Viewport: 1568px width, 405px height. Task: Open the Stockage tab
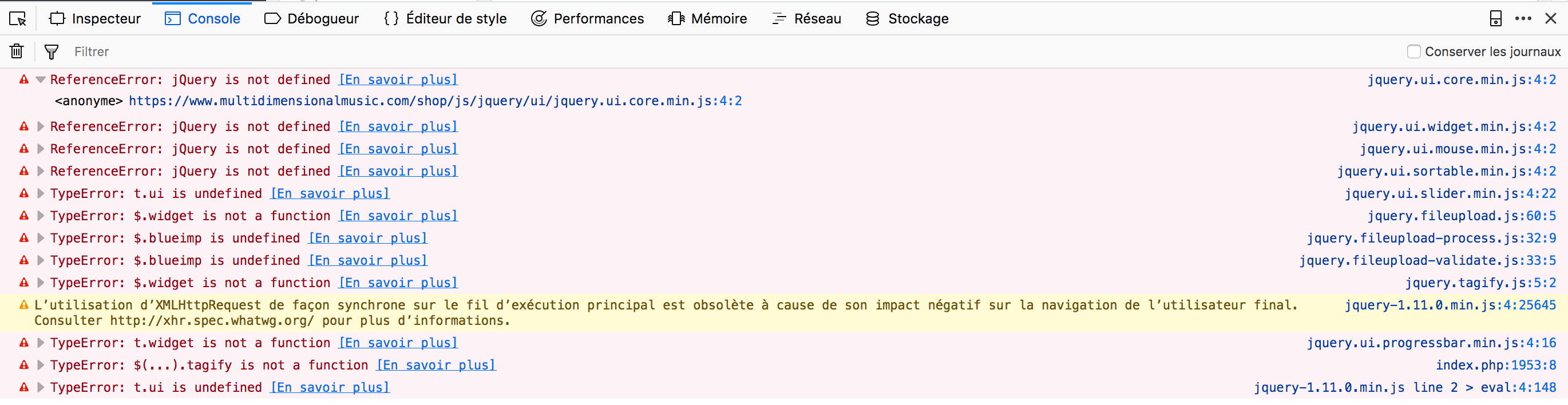click(x=907, y=19)
